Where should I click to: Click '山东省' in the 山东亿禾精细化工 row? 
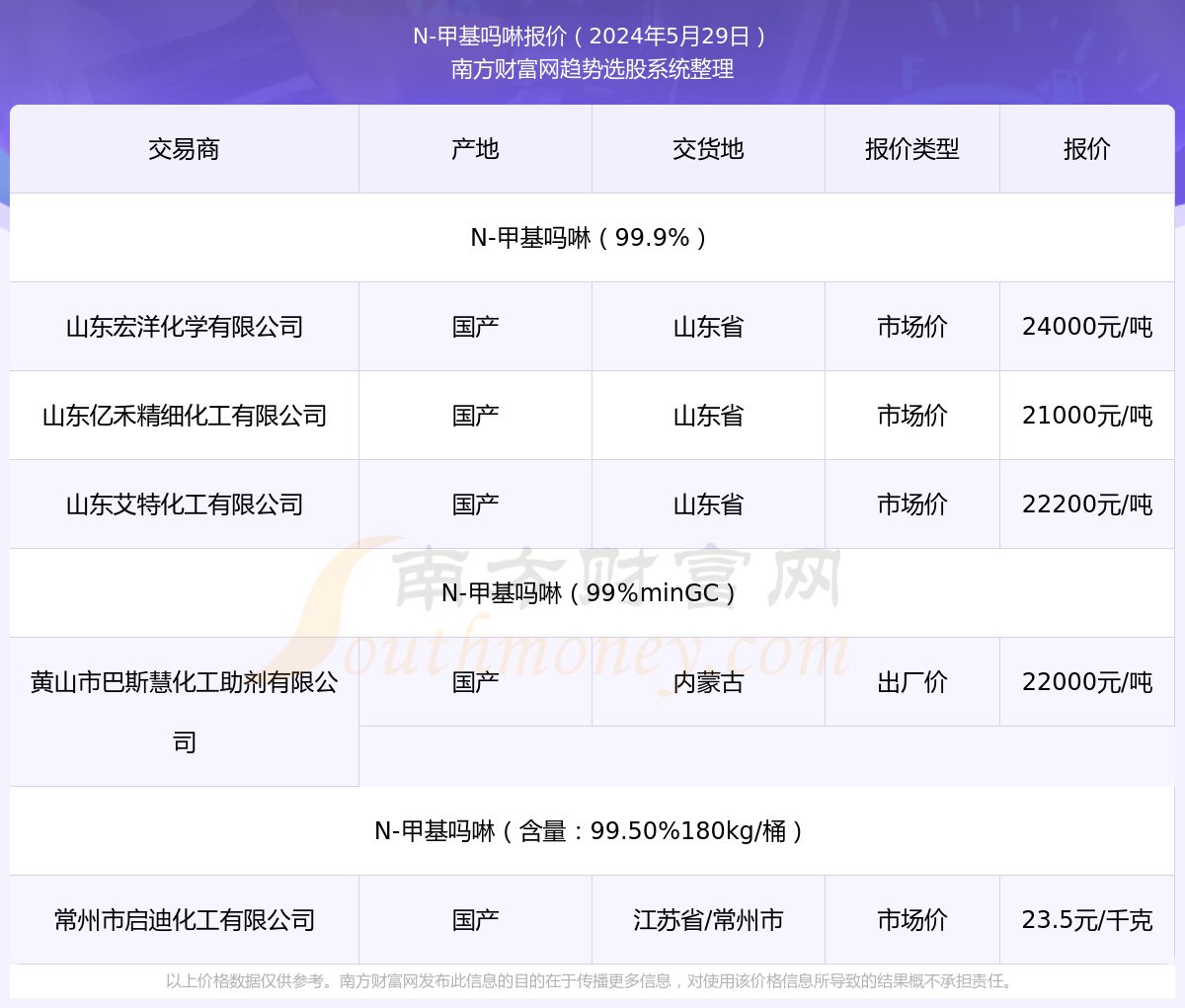pyautogui.click(x=709, y=416)
